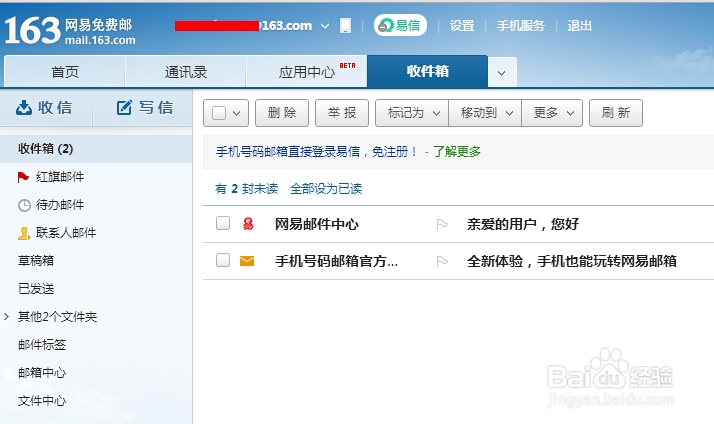Click the 手机号码邮箱直接登录易信 promo text
714x424 pixels.
(x=316, y=151)
